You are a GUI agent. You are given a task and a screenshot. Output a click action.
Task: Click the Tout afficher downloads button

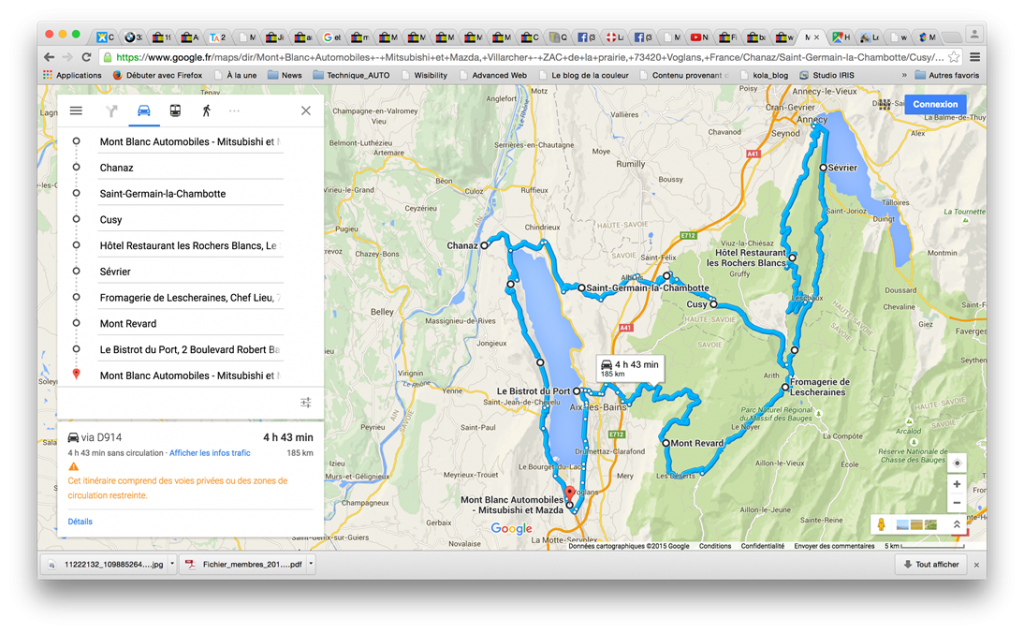[931, 564]
